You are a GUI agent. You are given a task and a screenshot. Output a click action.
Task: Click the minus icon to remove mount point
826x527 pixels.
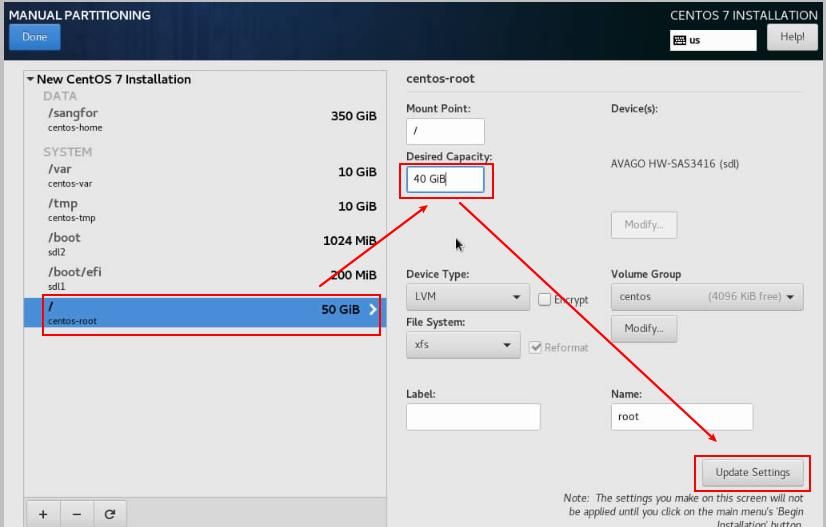(76, 514)
